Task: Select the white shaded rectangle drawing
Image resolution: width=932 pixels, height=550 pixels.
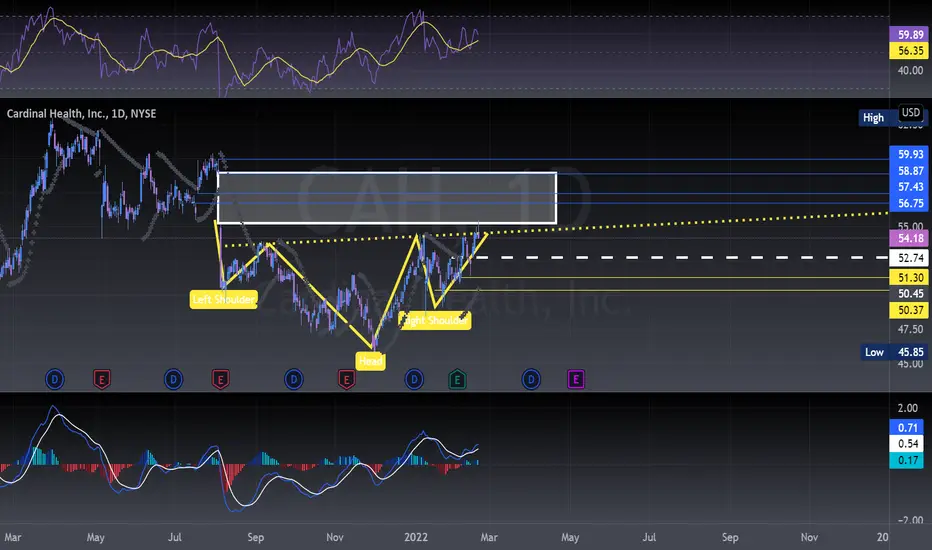Action: point(387,198)
